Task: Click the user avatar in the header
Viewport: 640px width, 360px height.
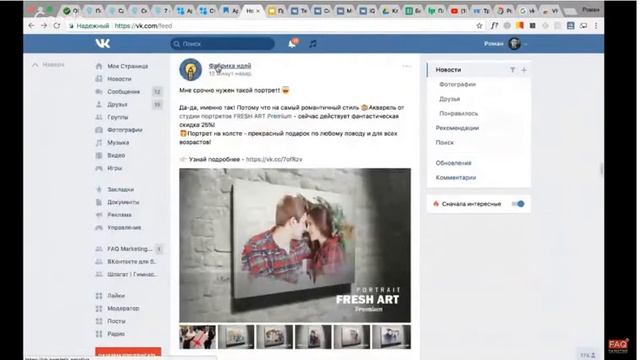Action: point(514,43)
